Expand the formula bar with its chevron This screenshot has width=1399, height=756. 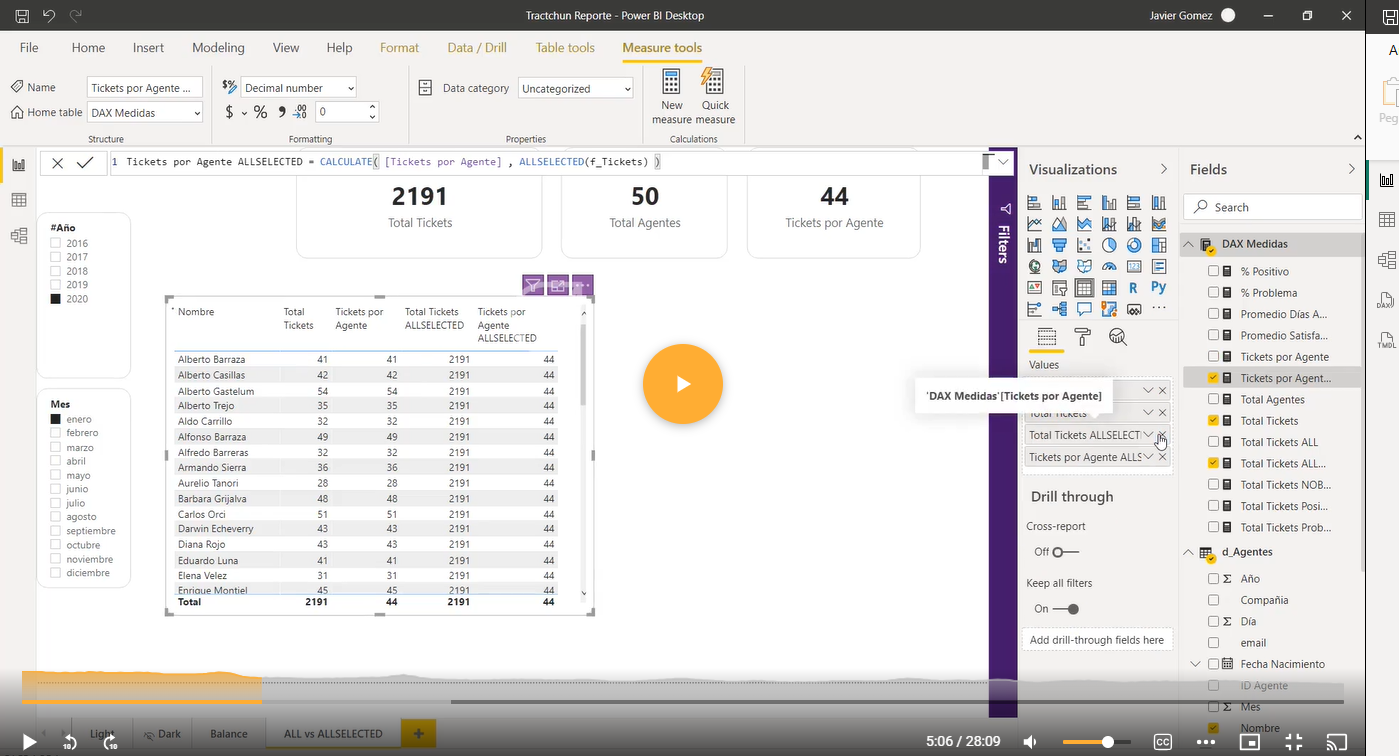click(x=1004, y=162)
